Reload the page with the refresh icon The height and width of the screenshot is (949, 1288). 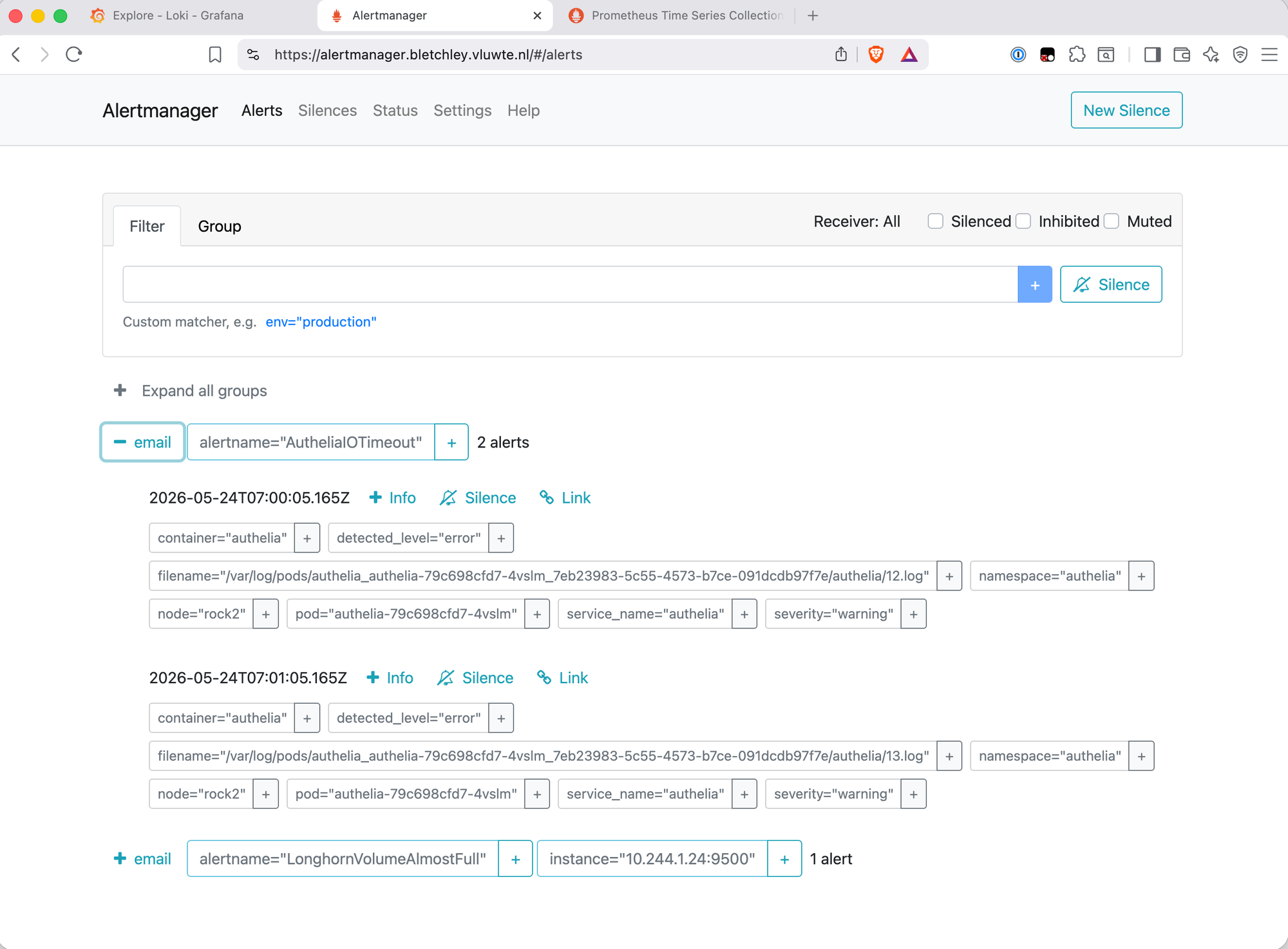[x=74, y=55]
